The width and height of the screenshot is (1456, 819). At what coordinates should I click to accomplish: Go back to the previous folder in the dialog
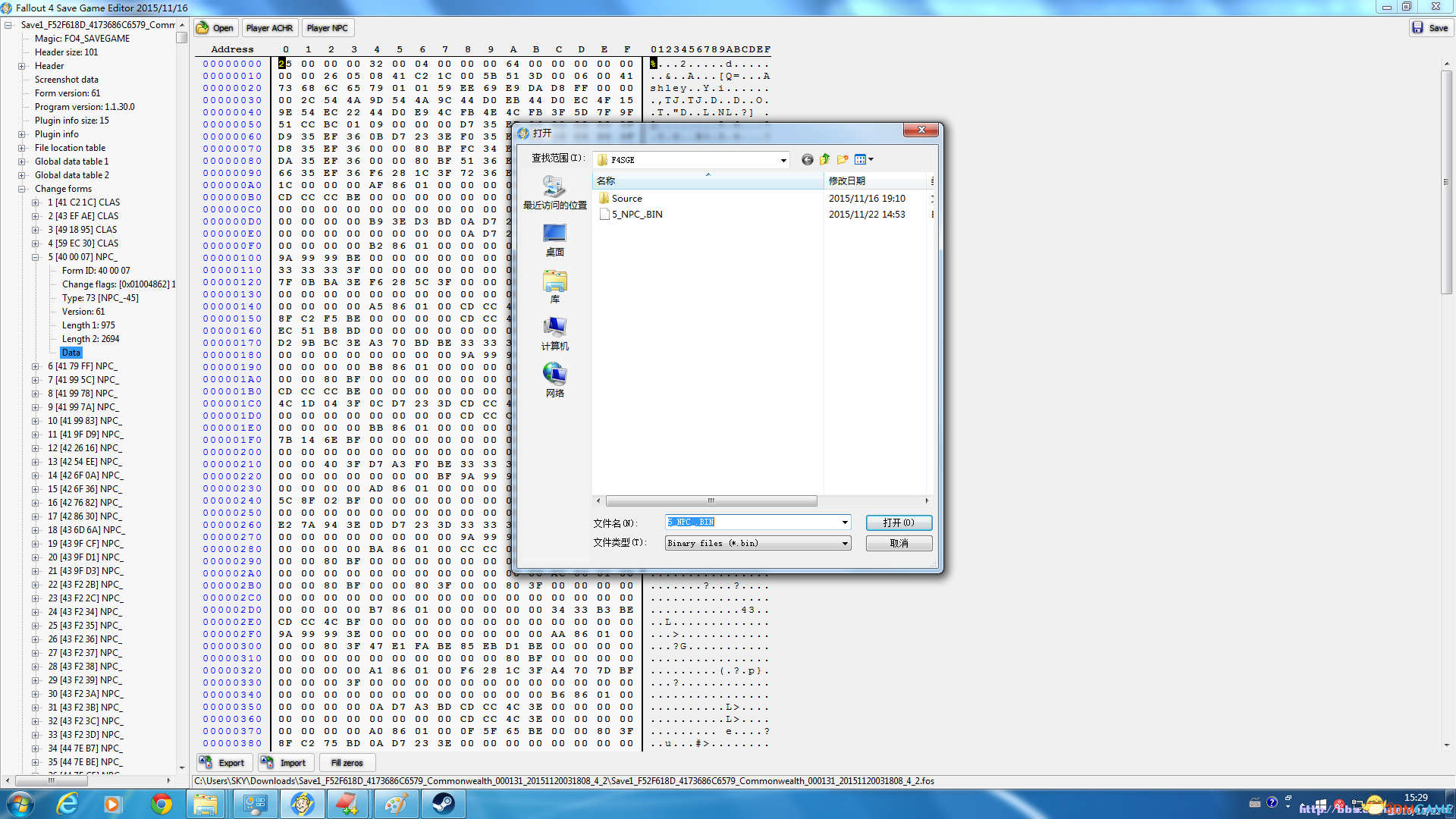[808, 159]
